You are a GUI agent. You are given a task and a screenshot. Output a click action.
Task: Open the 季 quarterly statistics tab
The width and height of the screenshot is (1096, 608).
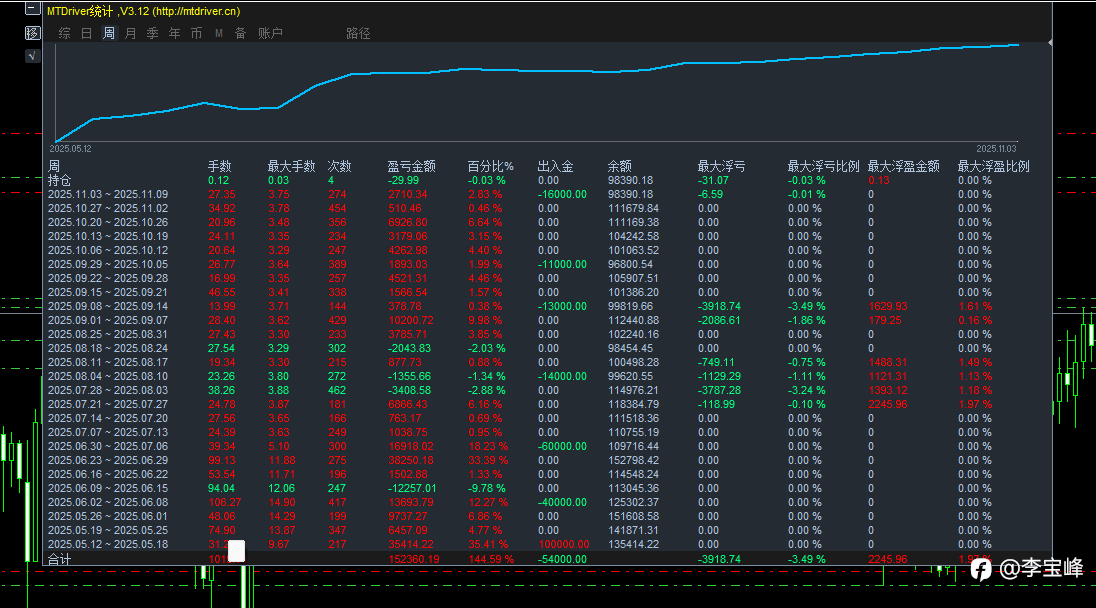(x=152, y=33)
